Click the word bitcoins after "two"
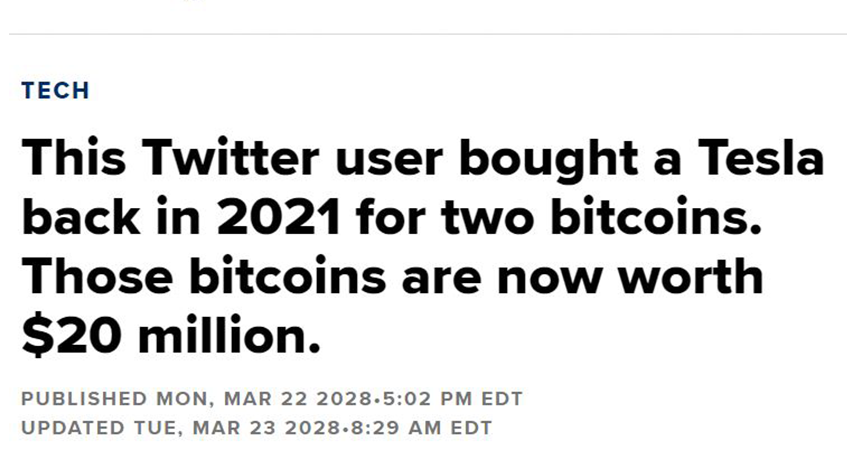The width and height of the screenshot is (847, 469). 656,217
